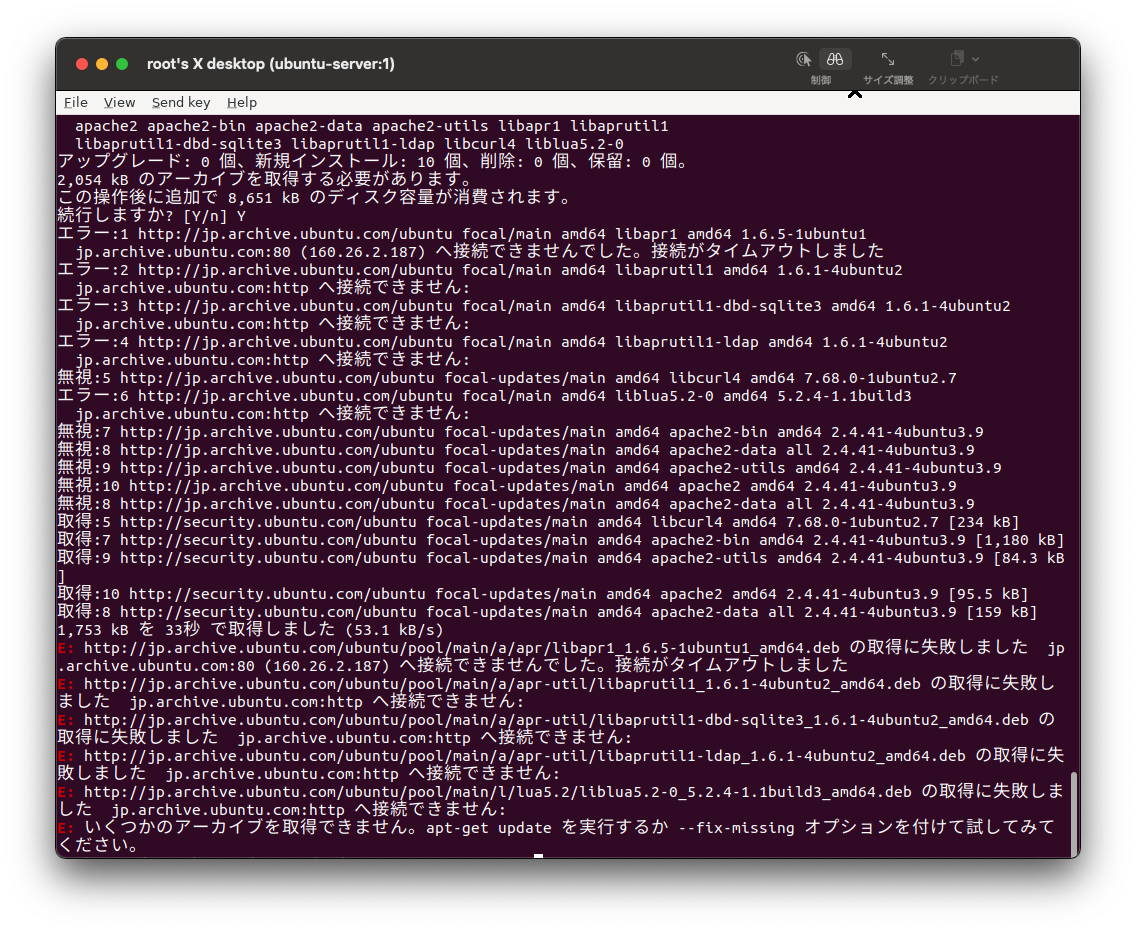The width and height of the screenshot is (1136, 932).
Task: Click the クリップボード clipboard icon
Action: 957,58
